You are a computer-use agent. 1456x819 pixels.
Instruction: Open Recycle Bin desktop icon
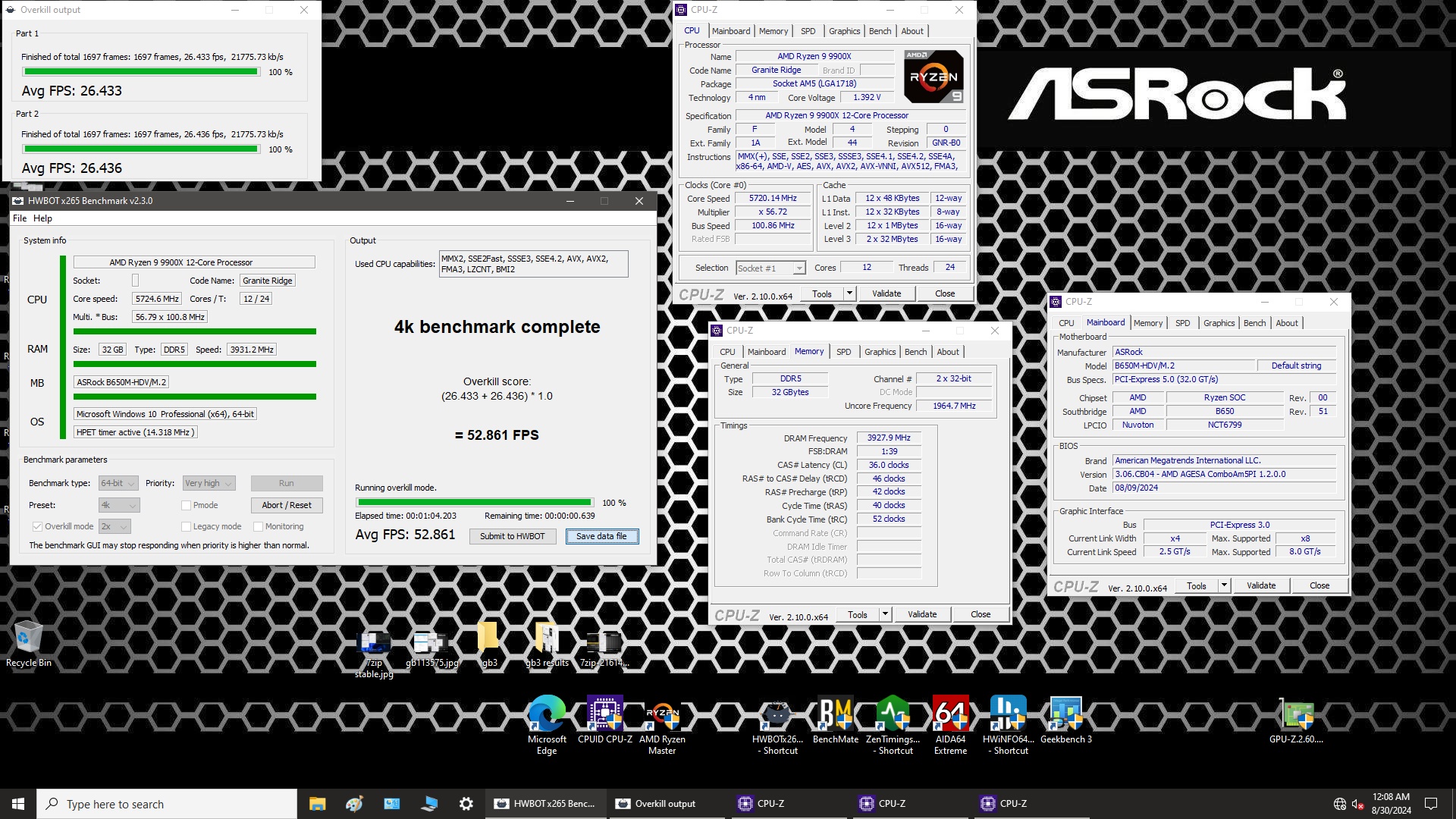[x=29, y=643]
